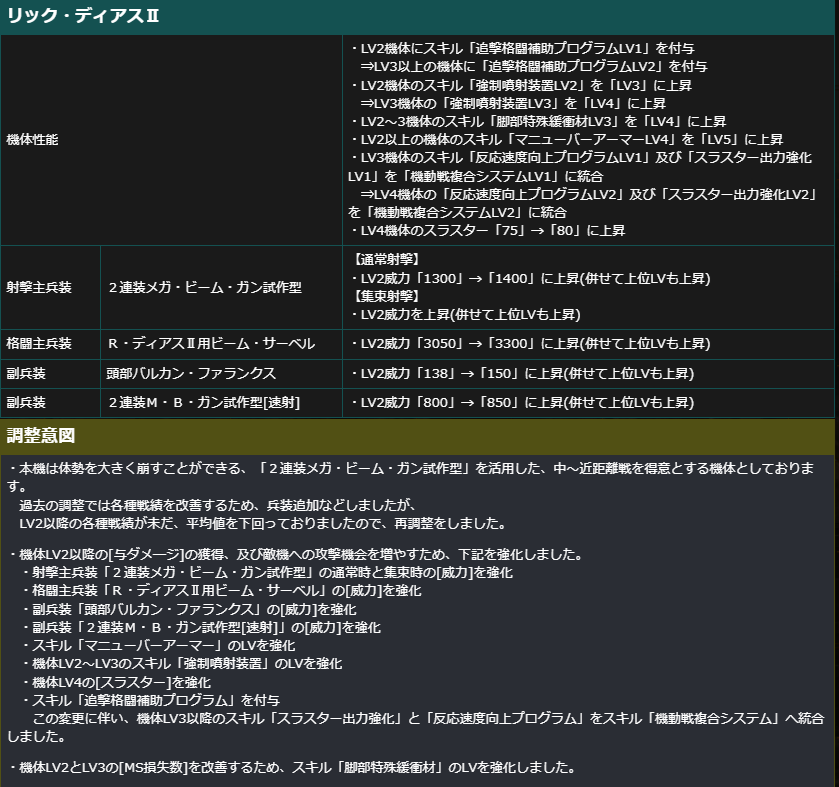Click the LV2威力「3050」→「3300」 change entry
The image size is (839, 787).
(x=530, y=344)
